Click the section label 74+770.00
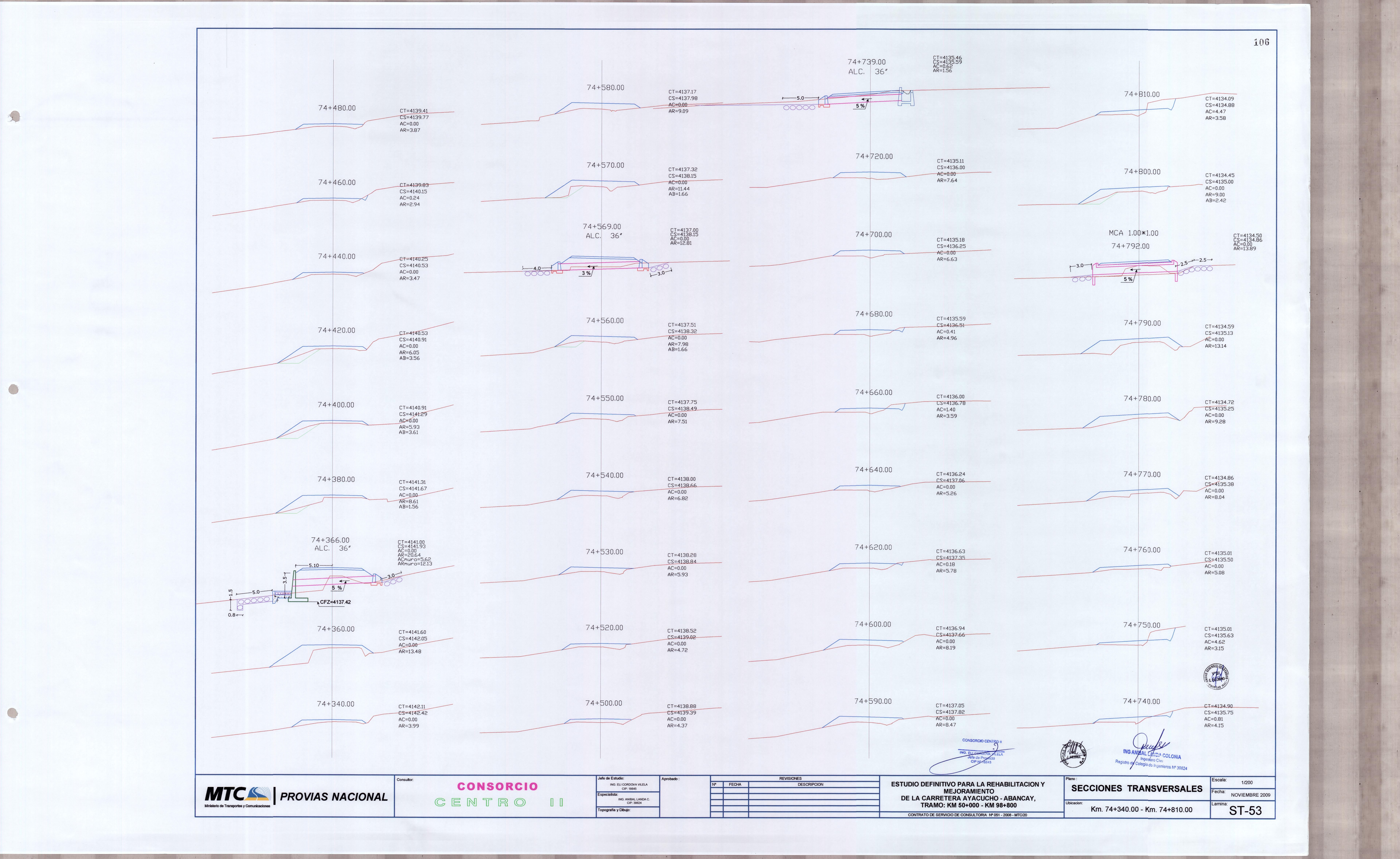The height and width of the screenshot is (859, 1400). click(x=1142, y=474)
